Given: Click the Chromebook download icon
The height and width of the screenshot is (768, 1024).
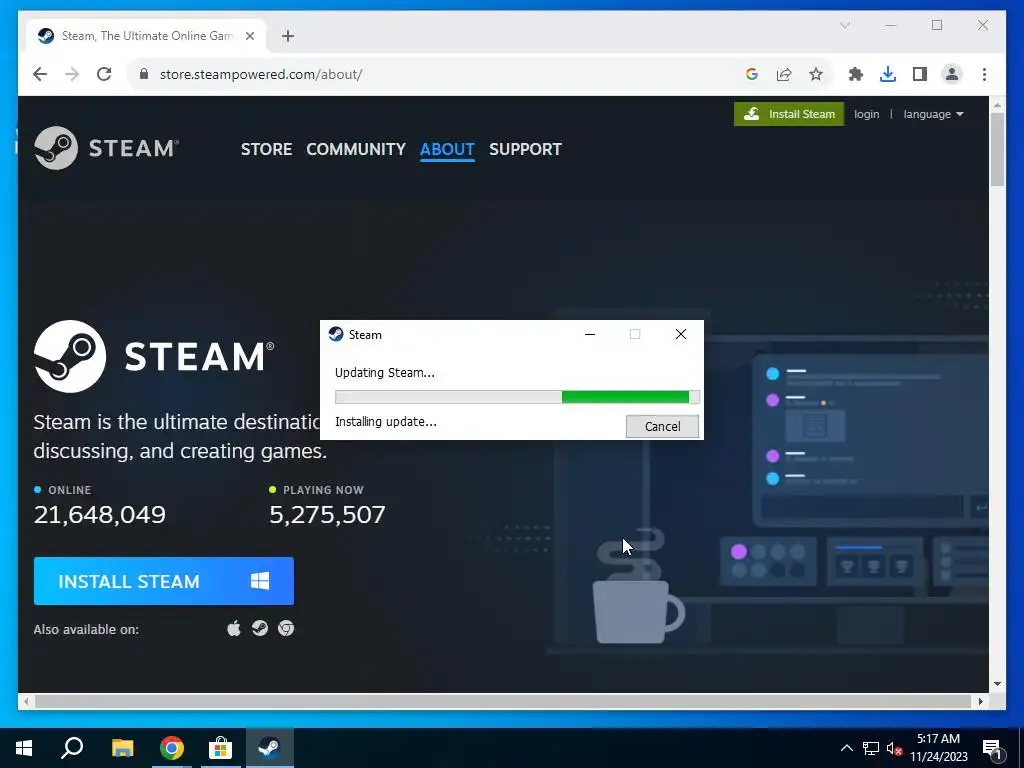Looking at the screenshot, I should [x=286, y=628].
